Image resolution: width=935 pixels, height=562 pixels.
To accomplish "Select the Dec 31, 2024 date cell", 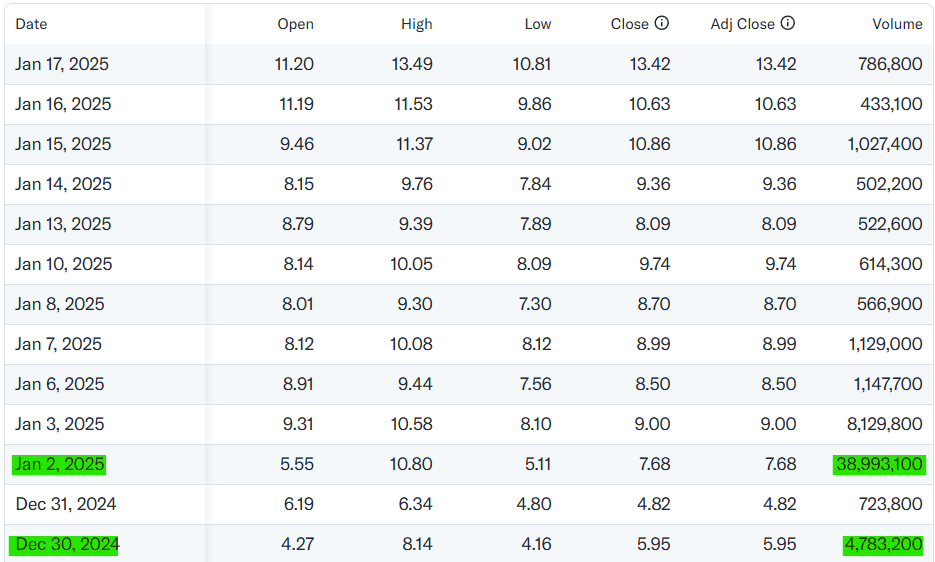I will click(x=66, y=504).
